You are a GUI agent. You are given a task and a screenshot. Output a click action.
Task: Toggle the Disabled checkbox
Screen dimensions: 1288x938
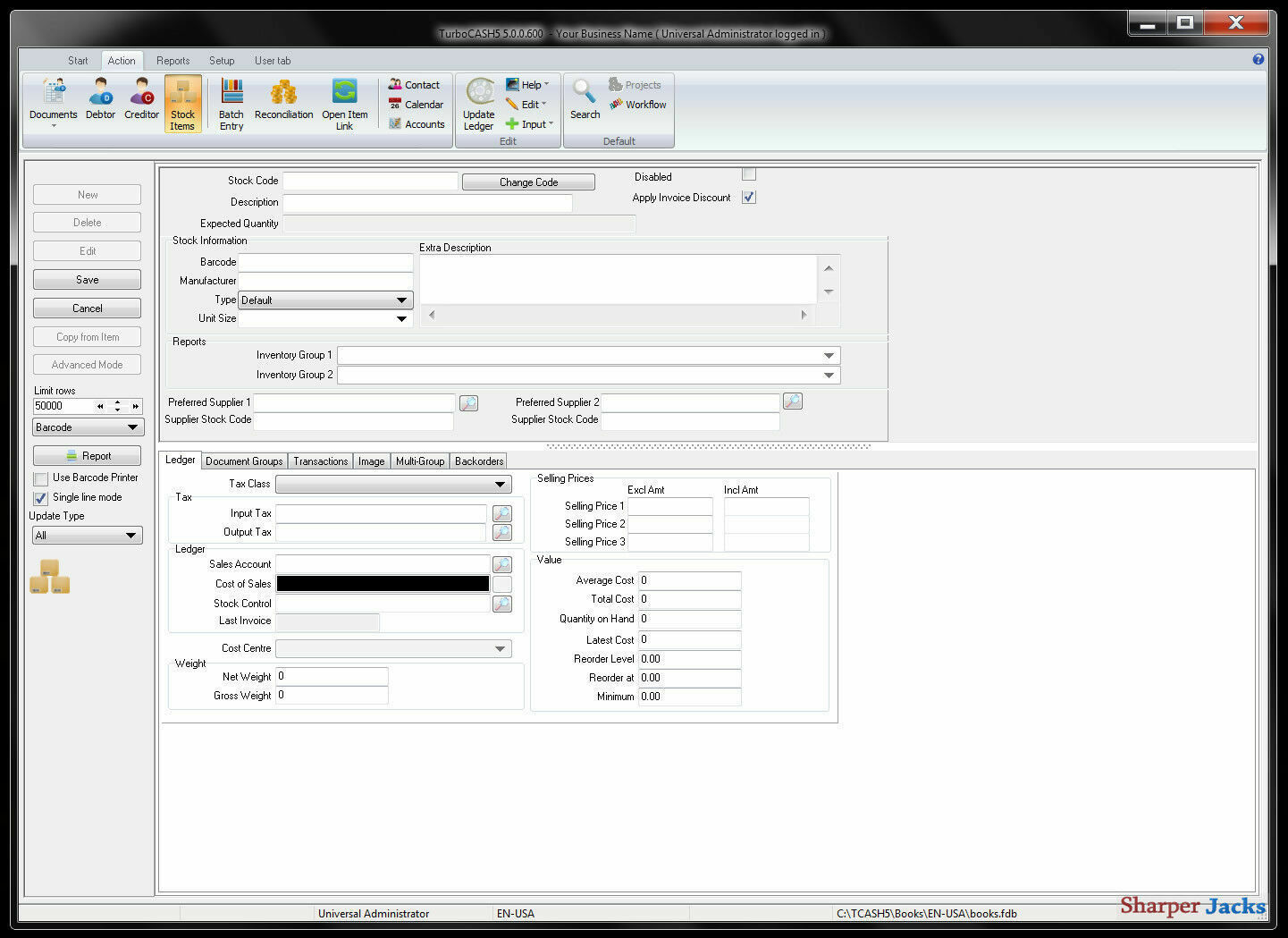(749, 174)
